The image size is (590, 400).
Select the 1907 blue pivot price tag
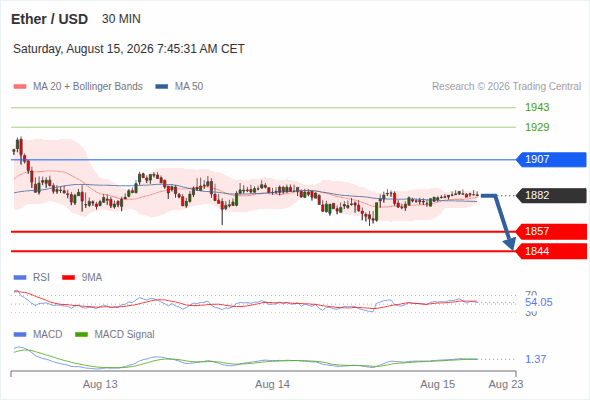[x=551, y=160]
